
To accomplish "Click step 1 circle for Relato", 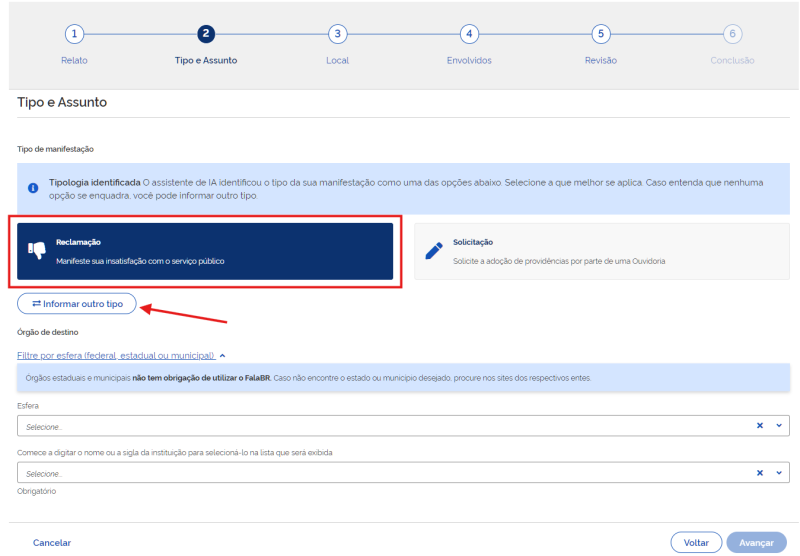I will 74,34.
